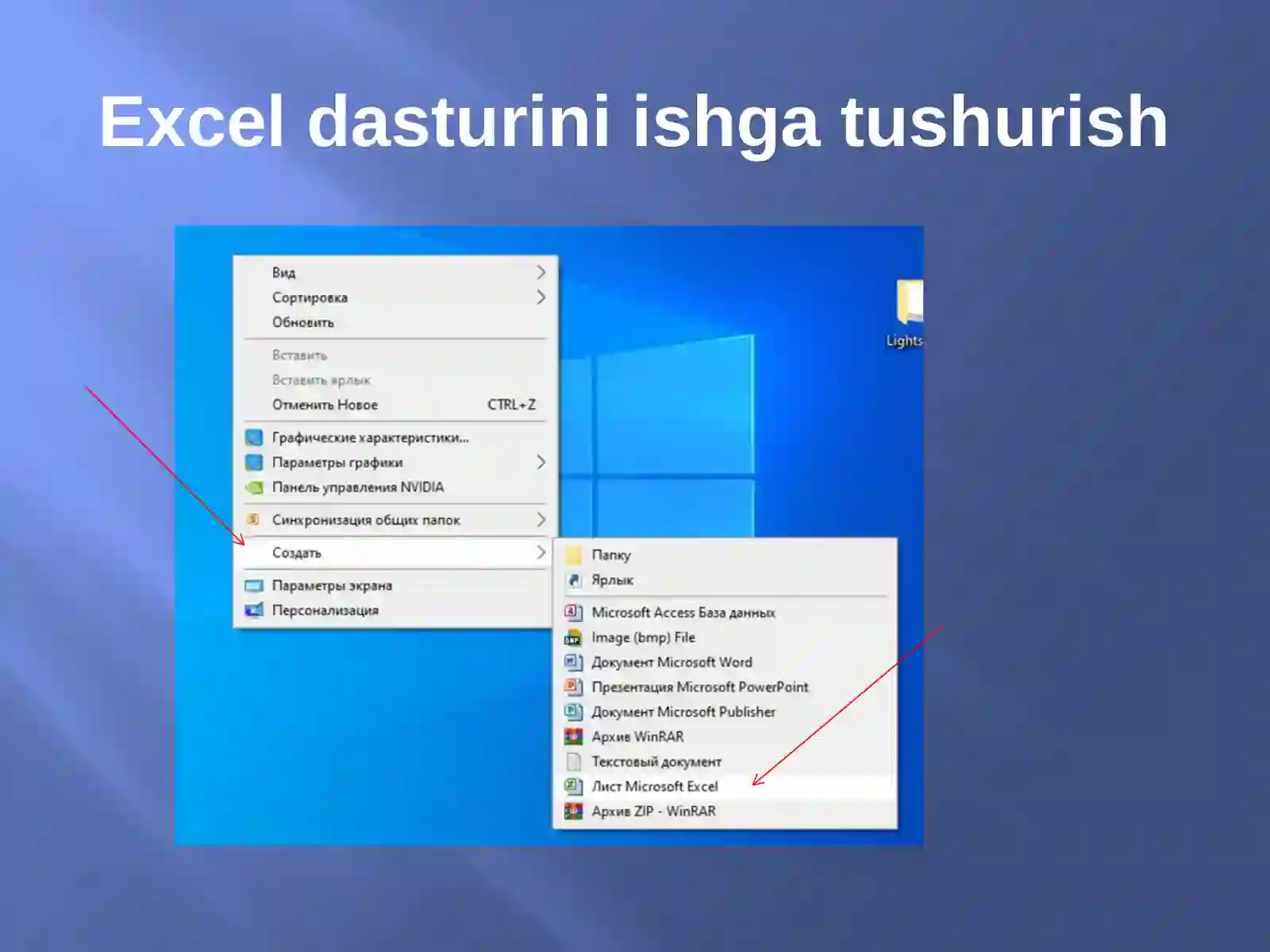Choose Документ Microsoft Publisher

click(x=725, y=712)
